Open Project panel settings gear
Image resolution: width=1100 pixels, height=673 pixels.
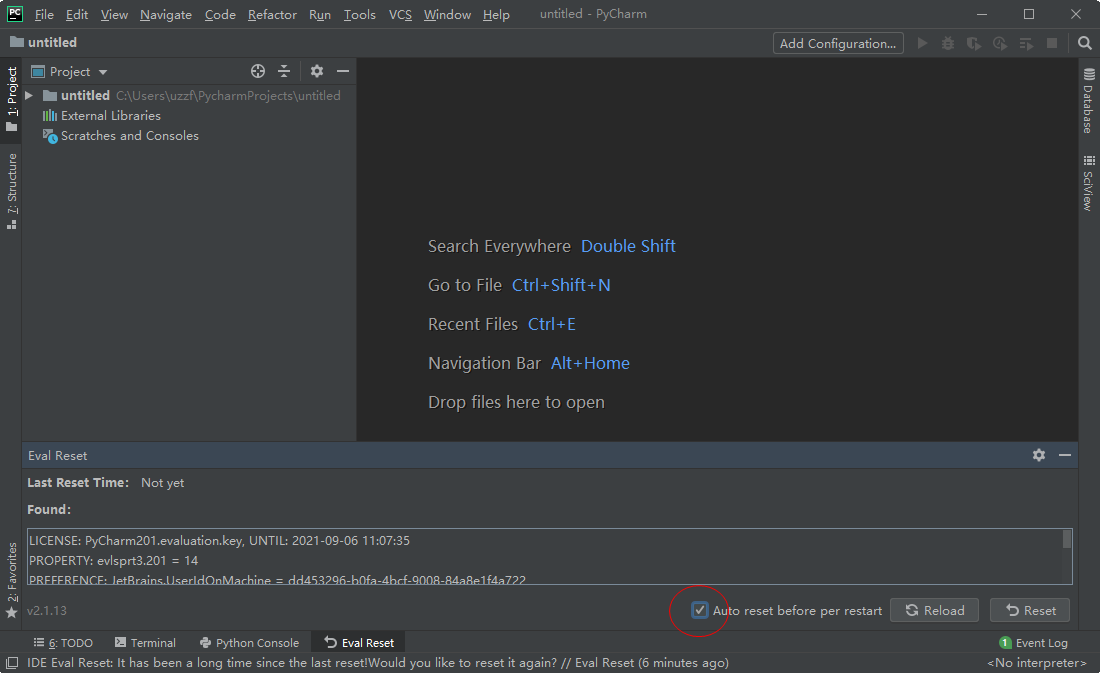pyautogui.click(x=317, y=71)
